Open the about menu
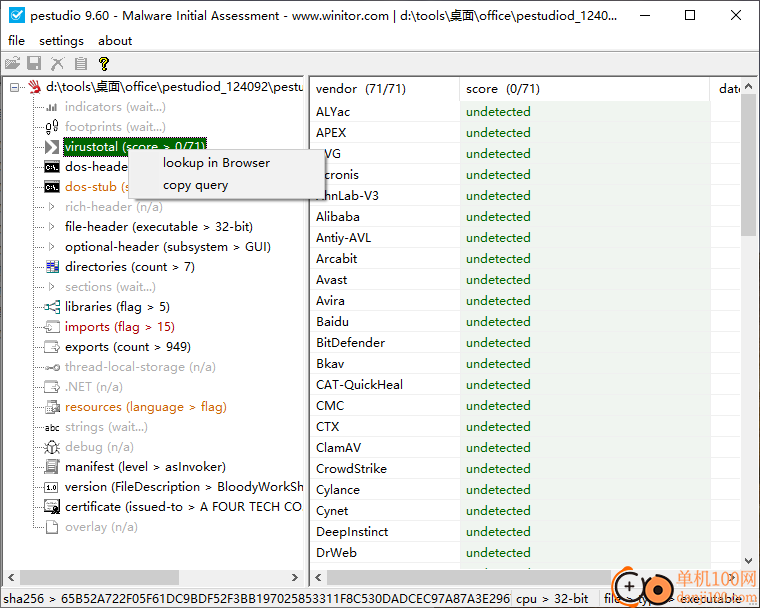The height and width of the screenshot is (608, 760). (115, 41)
